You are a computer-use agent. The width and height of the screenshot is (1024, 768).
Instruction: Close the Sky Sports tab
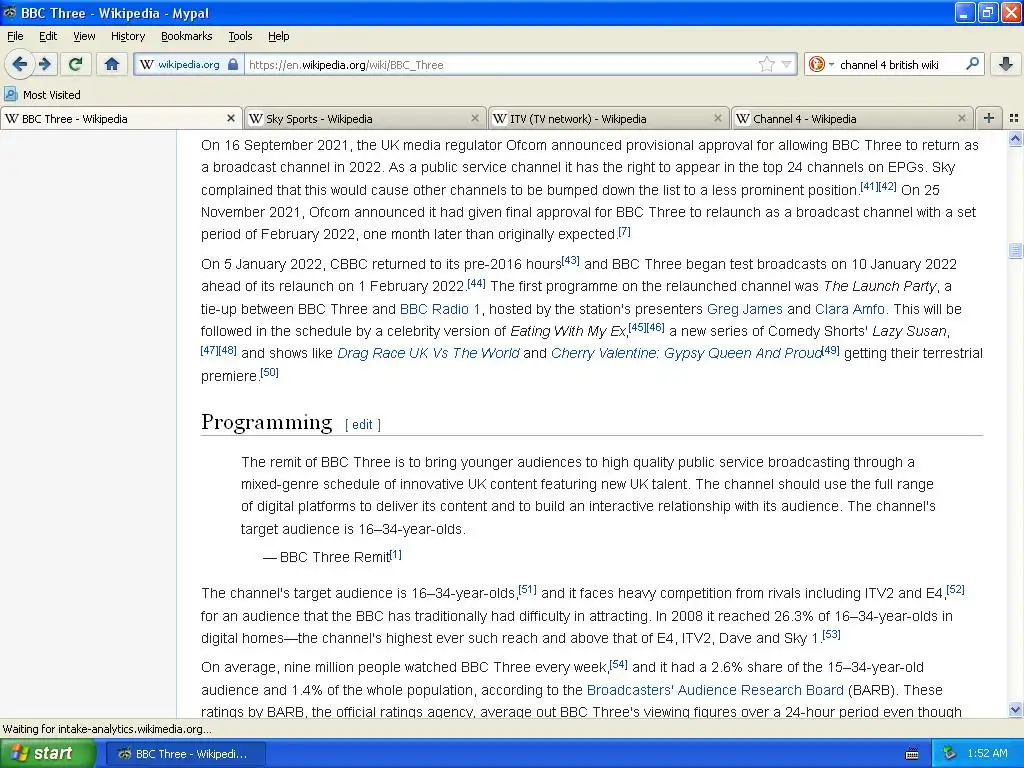tap(475, 118)
